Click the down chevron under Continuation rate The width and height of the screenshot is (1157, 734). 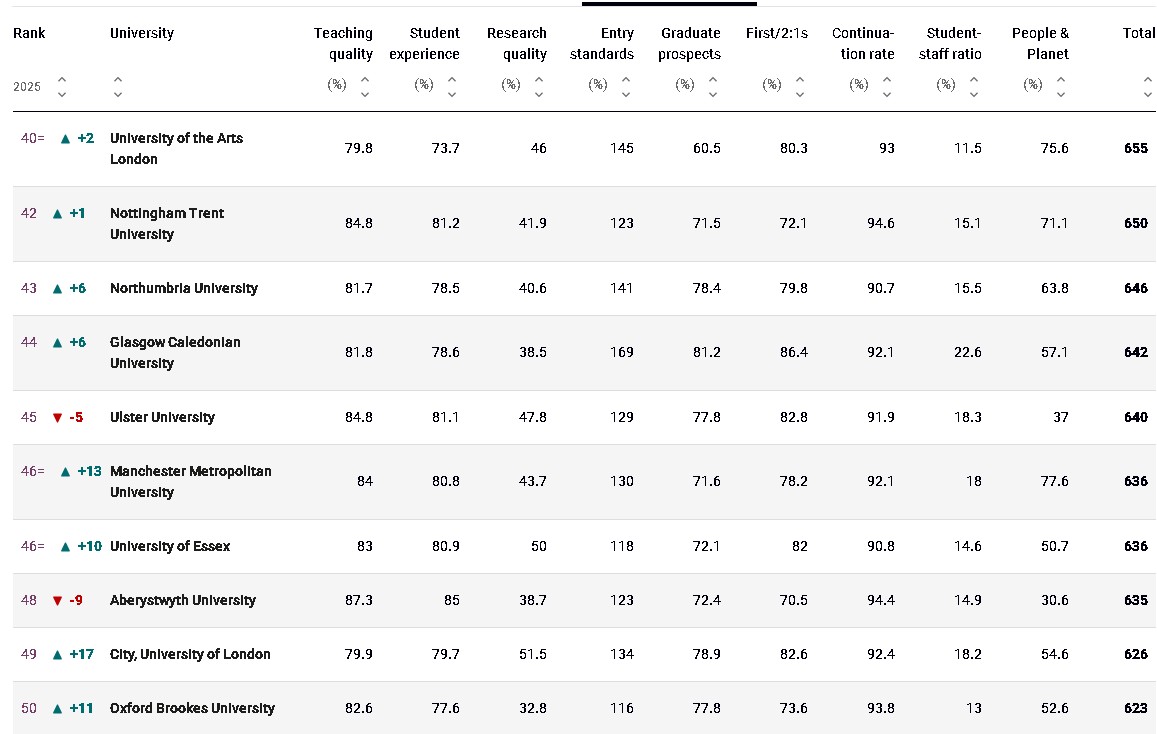(887, 94)
